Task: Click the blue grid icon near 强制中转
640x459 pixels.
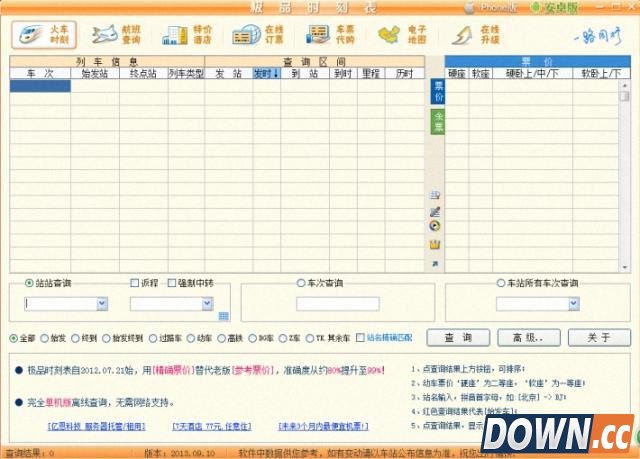Action: coord(224,316)
